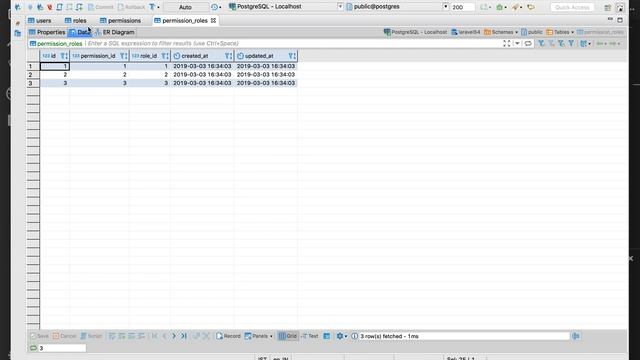Open the Panels dropdown

click(x=259, y=336)
